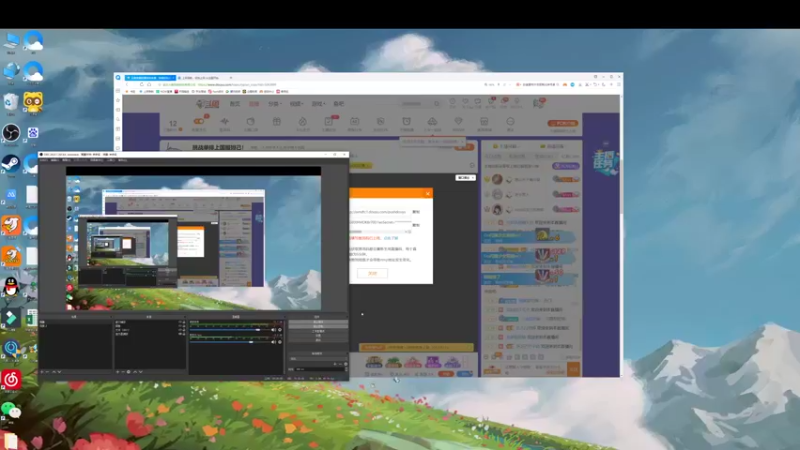Click shield icon in Douyu toolbar
The height and width of the screenshot is (450, 800).
380,121
